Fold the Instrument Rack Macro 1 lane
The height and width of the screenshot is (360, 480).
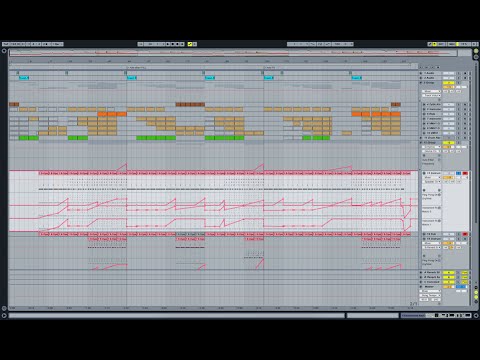(439, 221)
